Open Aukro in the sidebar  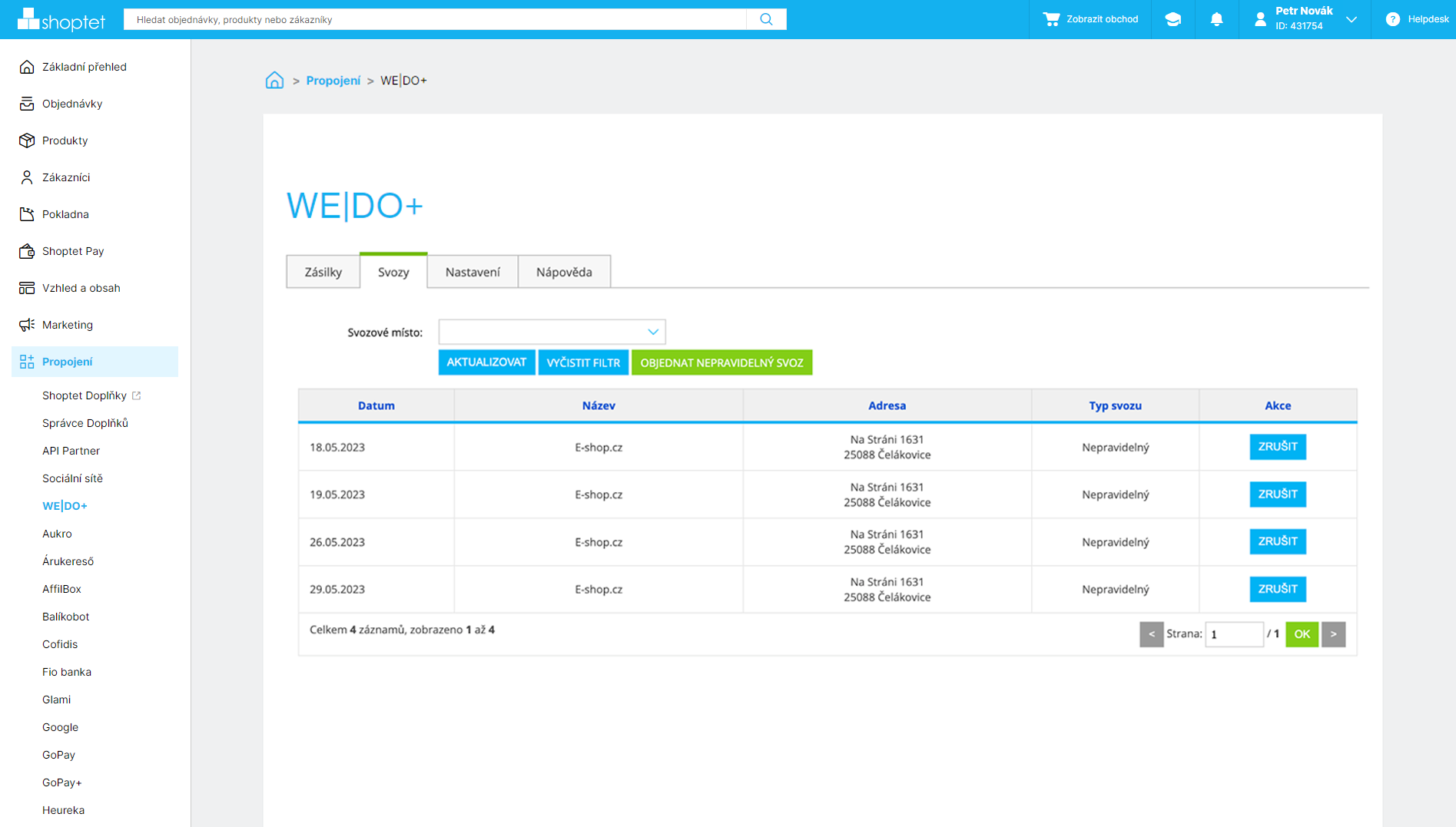coord(57,534)
